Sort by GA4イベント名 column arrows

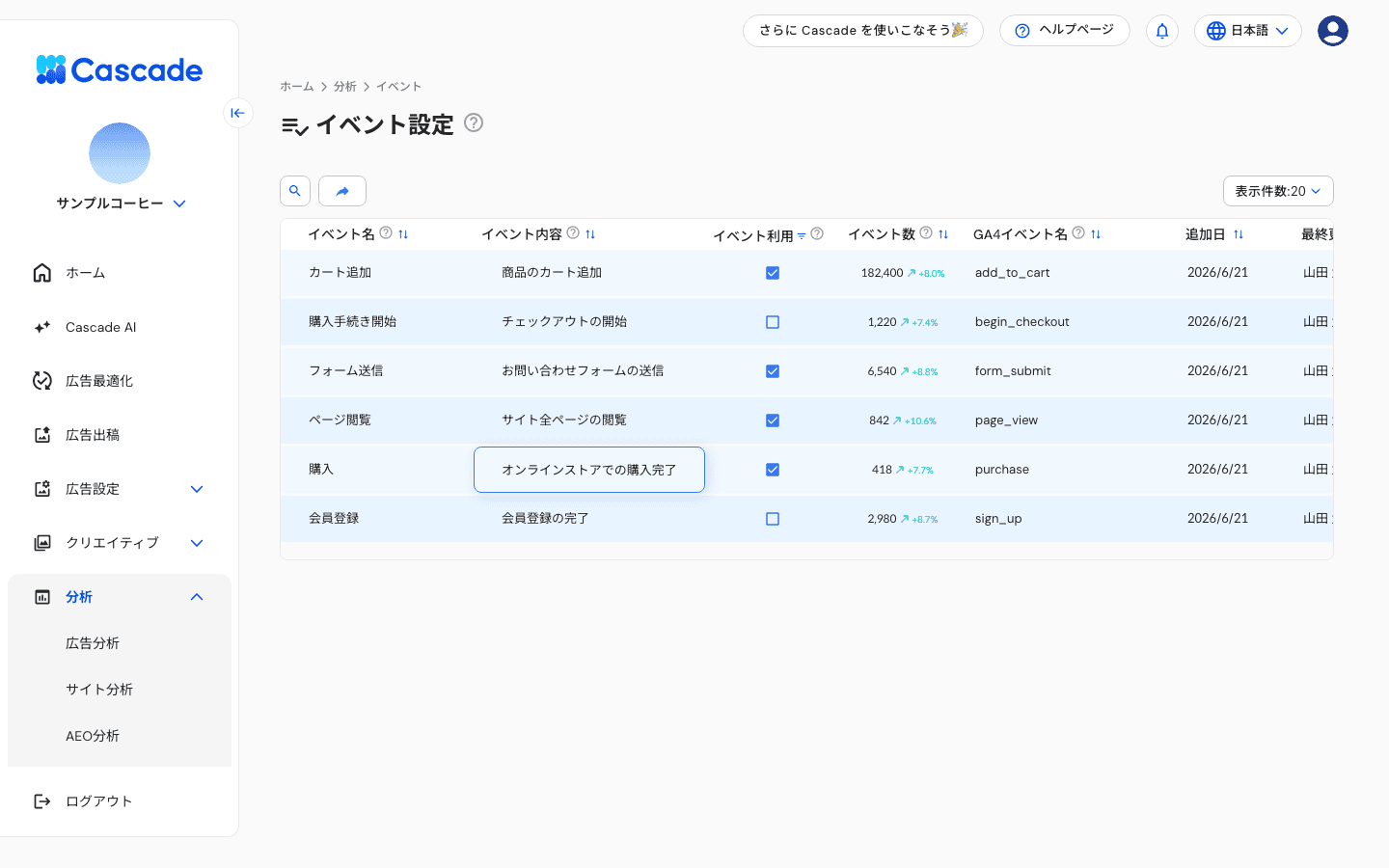pos(1096,234)
